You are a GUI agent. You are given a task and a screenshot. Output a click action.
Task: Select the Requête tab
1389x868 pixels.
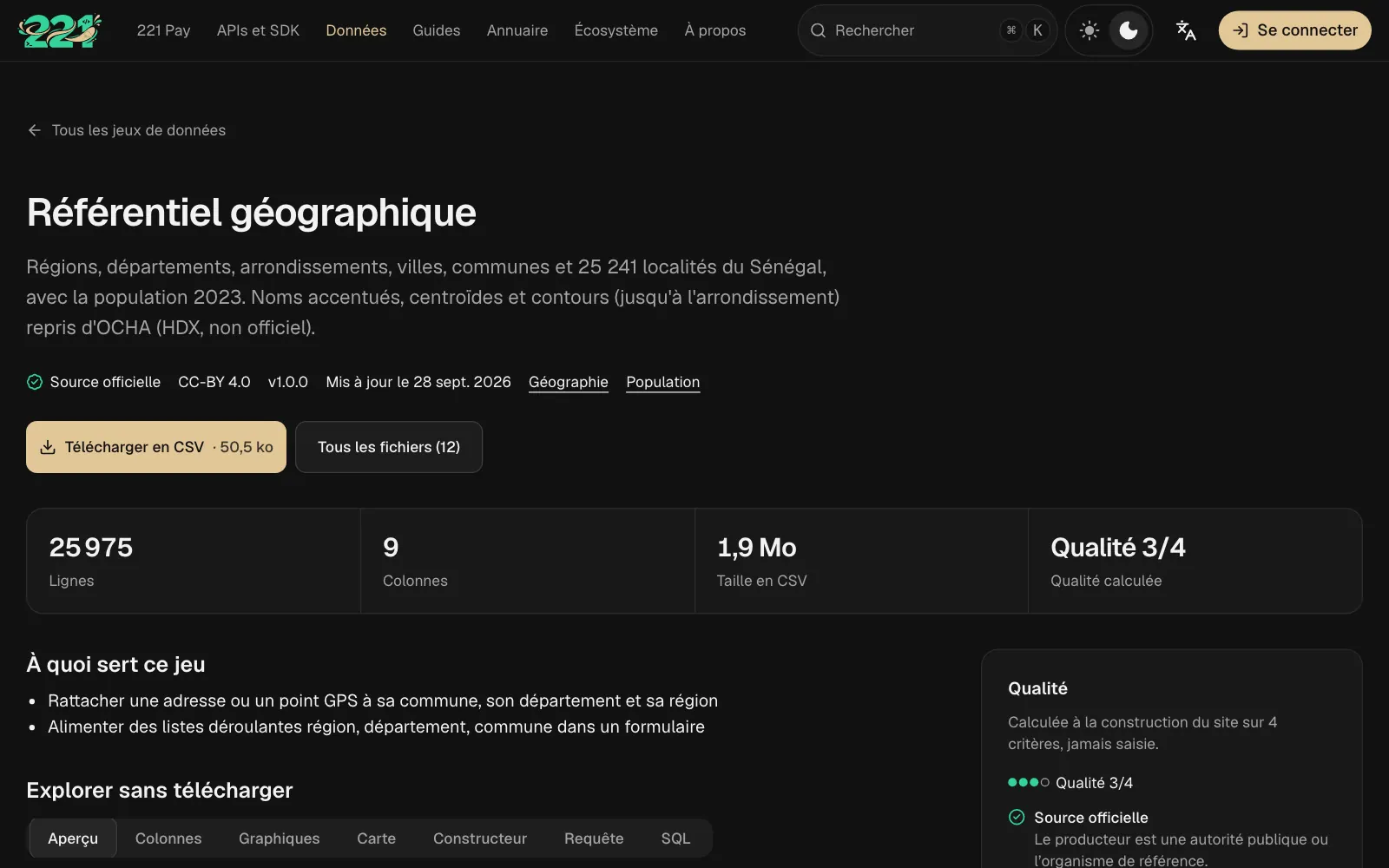tap(594, 838)
